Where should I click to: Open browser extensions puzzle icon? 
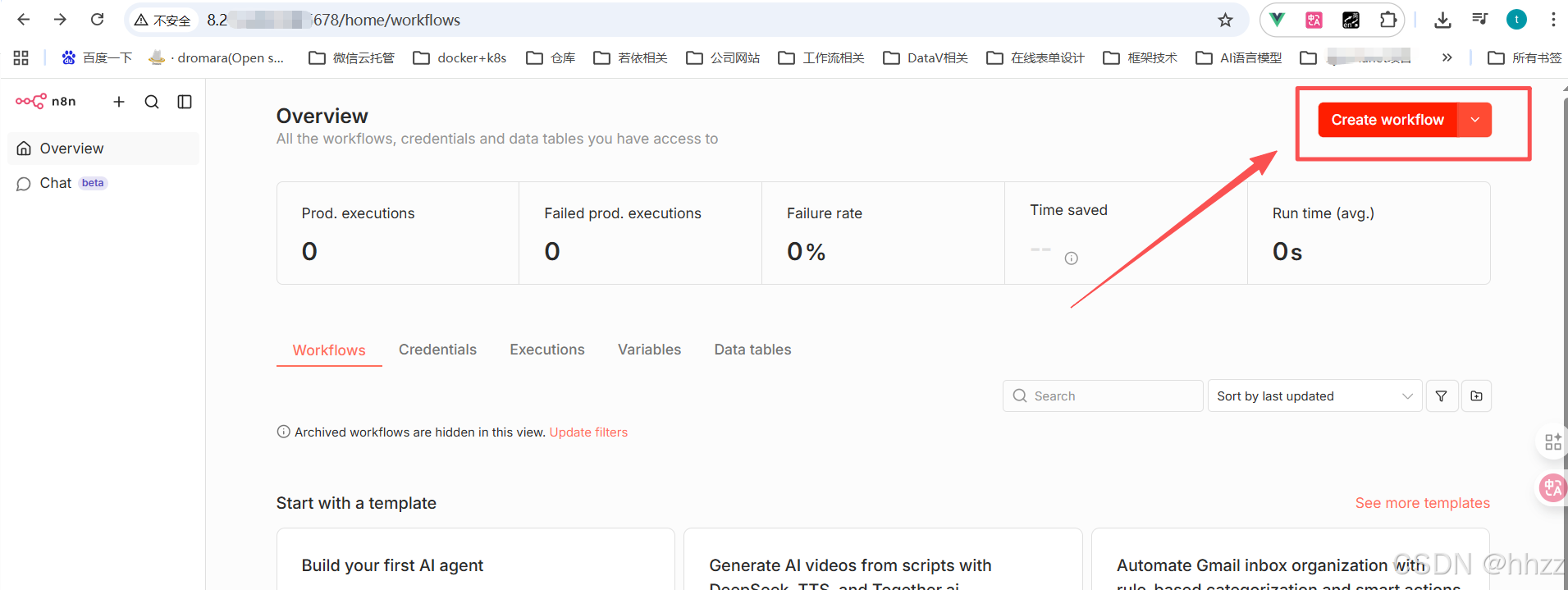[1387, 20]
